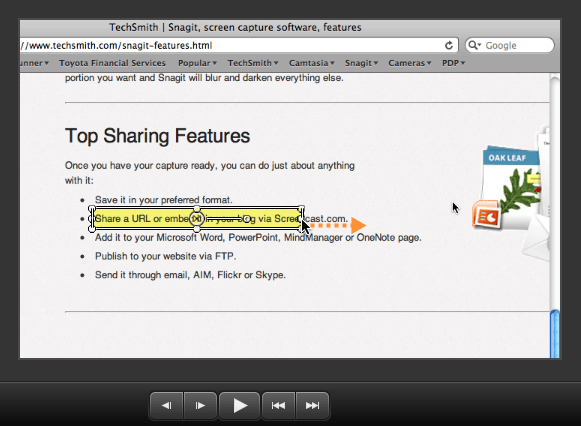This screenshot has height=426, width=581.
Task: Step forward one frame
Action: click(x=200, y=406)
